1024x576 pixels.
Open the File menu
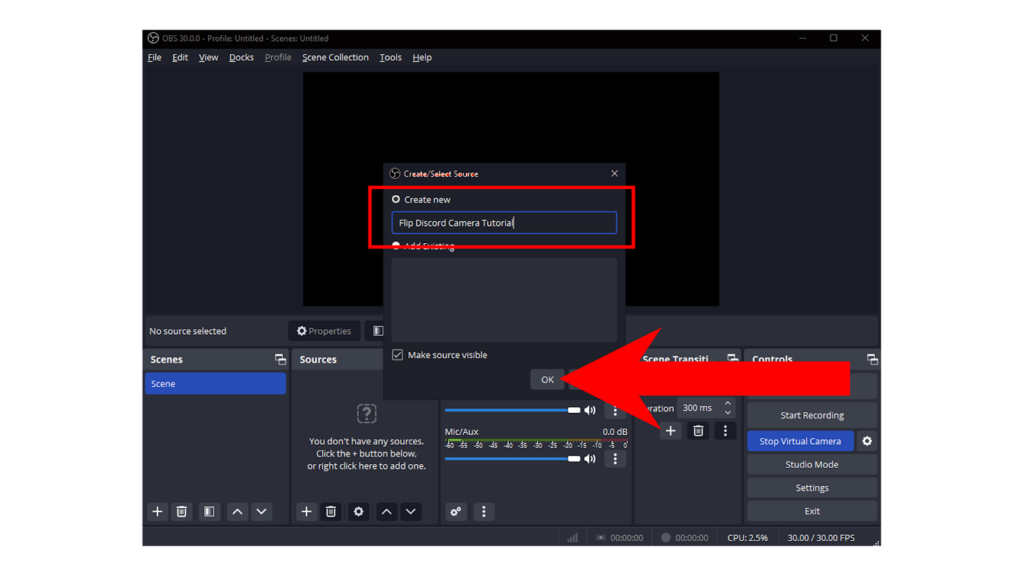[x=155, y=57]
